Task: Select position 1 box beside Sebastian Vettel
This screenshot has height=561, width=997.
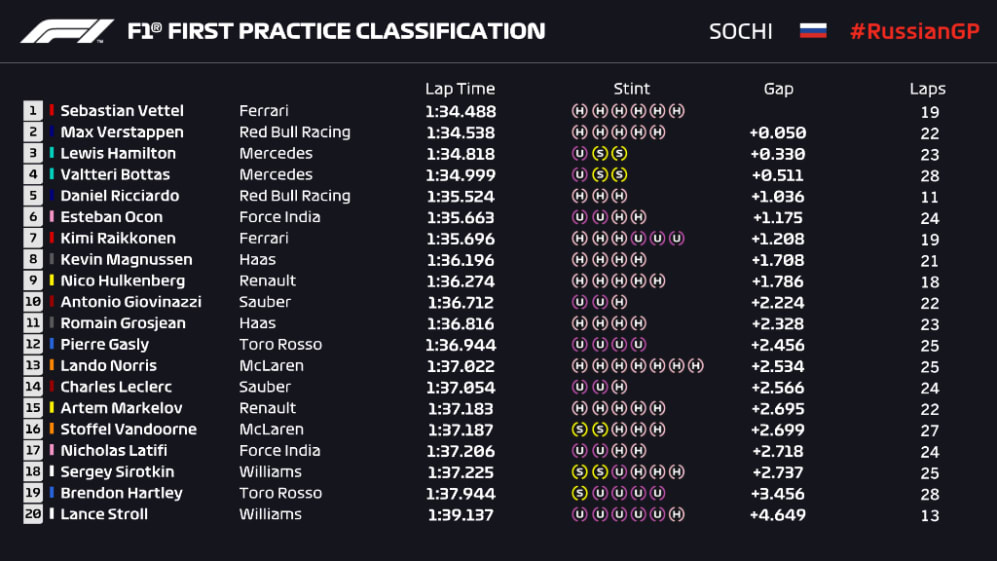Action: (33, 111)
